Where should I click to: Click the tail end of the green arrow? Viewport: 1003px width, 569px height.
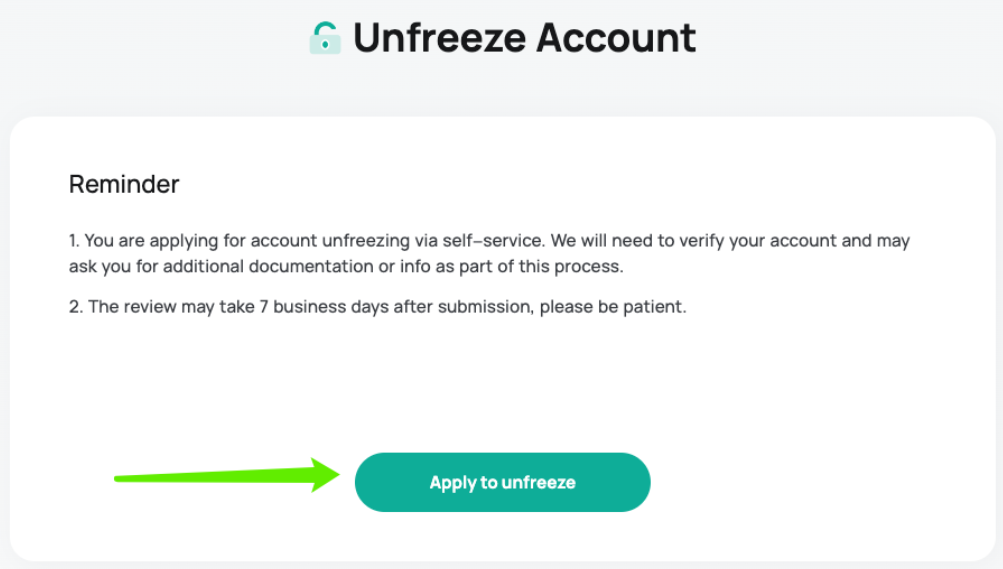click(120, 478)
